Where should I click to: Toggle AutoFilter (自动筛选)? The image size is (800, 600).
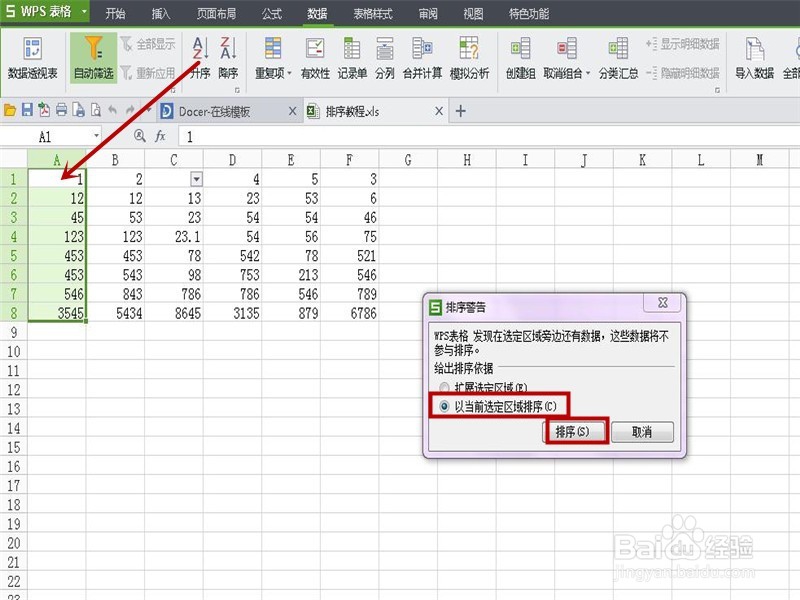[93, 59]
